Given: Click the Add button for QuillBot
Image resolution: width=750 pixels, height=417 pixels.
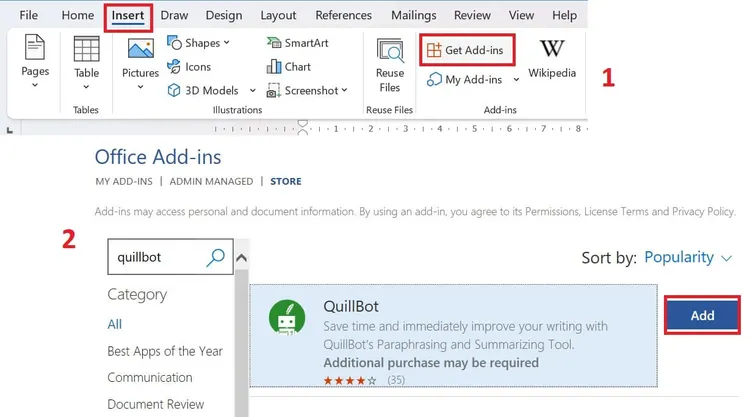Looking at the screenshot, I should point(702,315).
